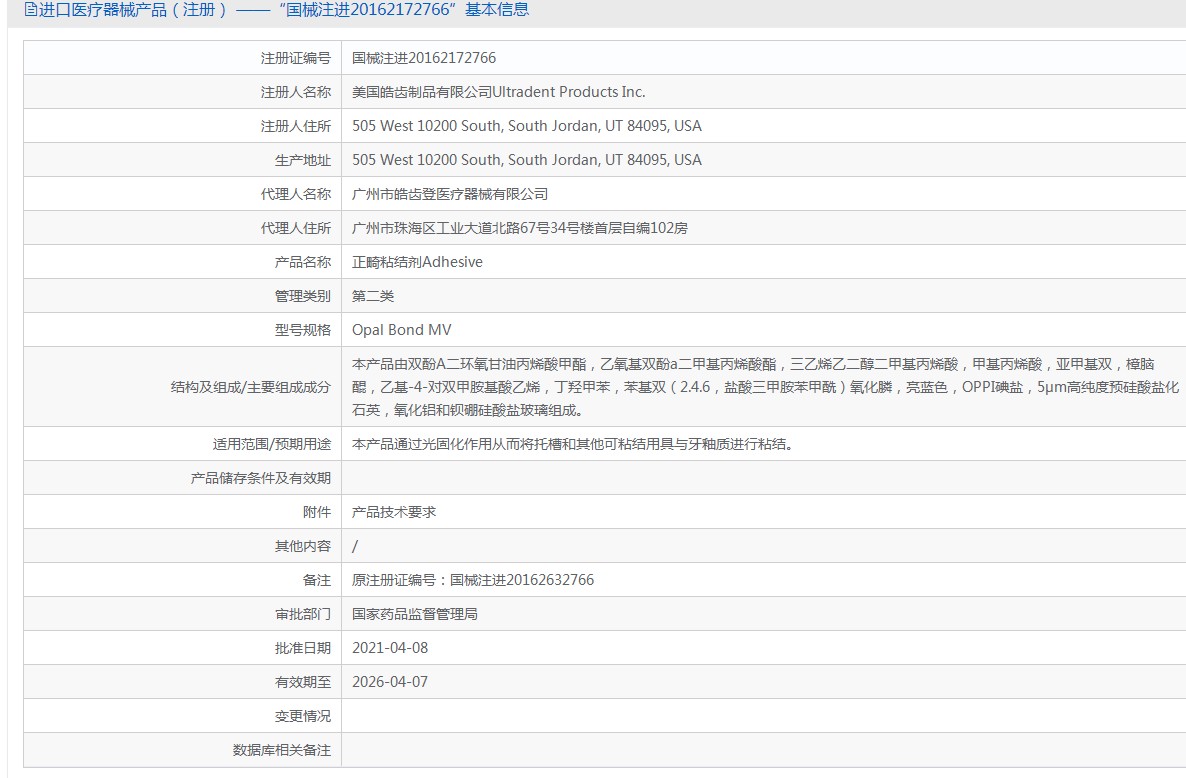The width and height of the screenshot is (1186, 778).
Task: Click the 产品储存条件及有效期 label
Action: [261, 479]
